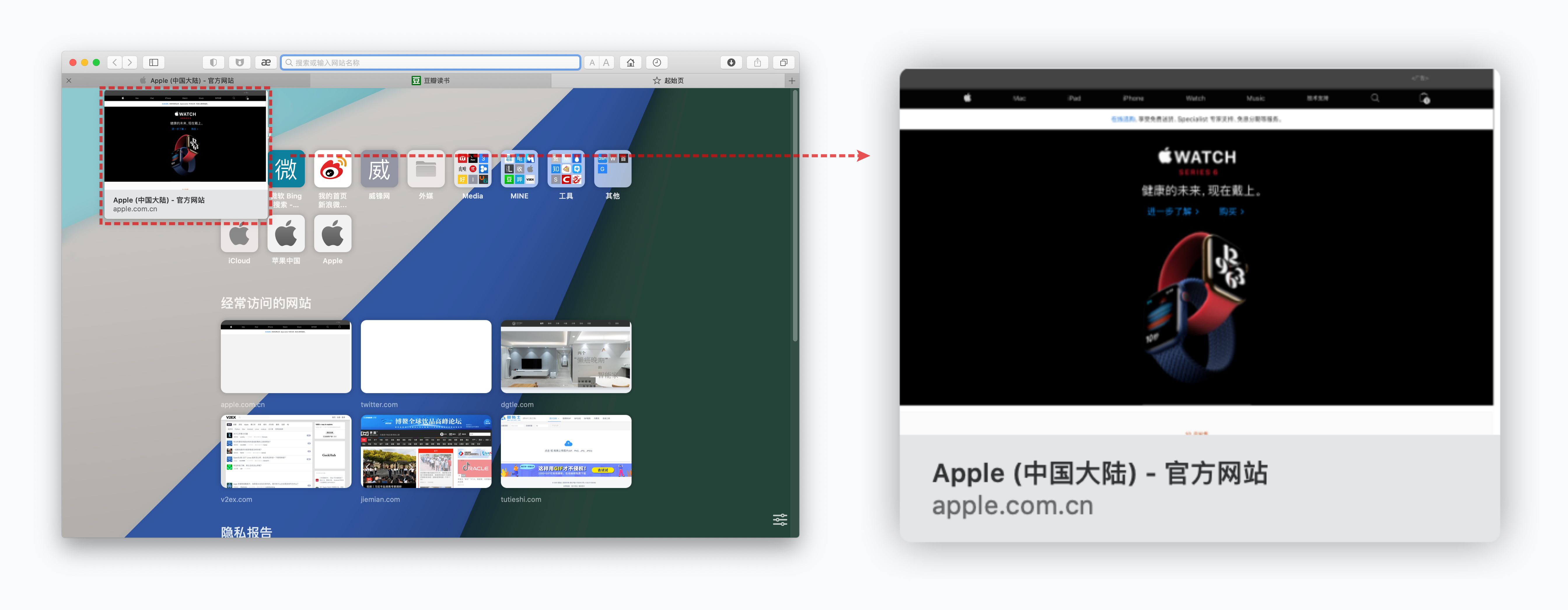Open the home page icon in toolbar
This screenshot has height=610, width=1568.
click(631, 62)
